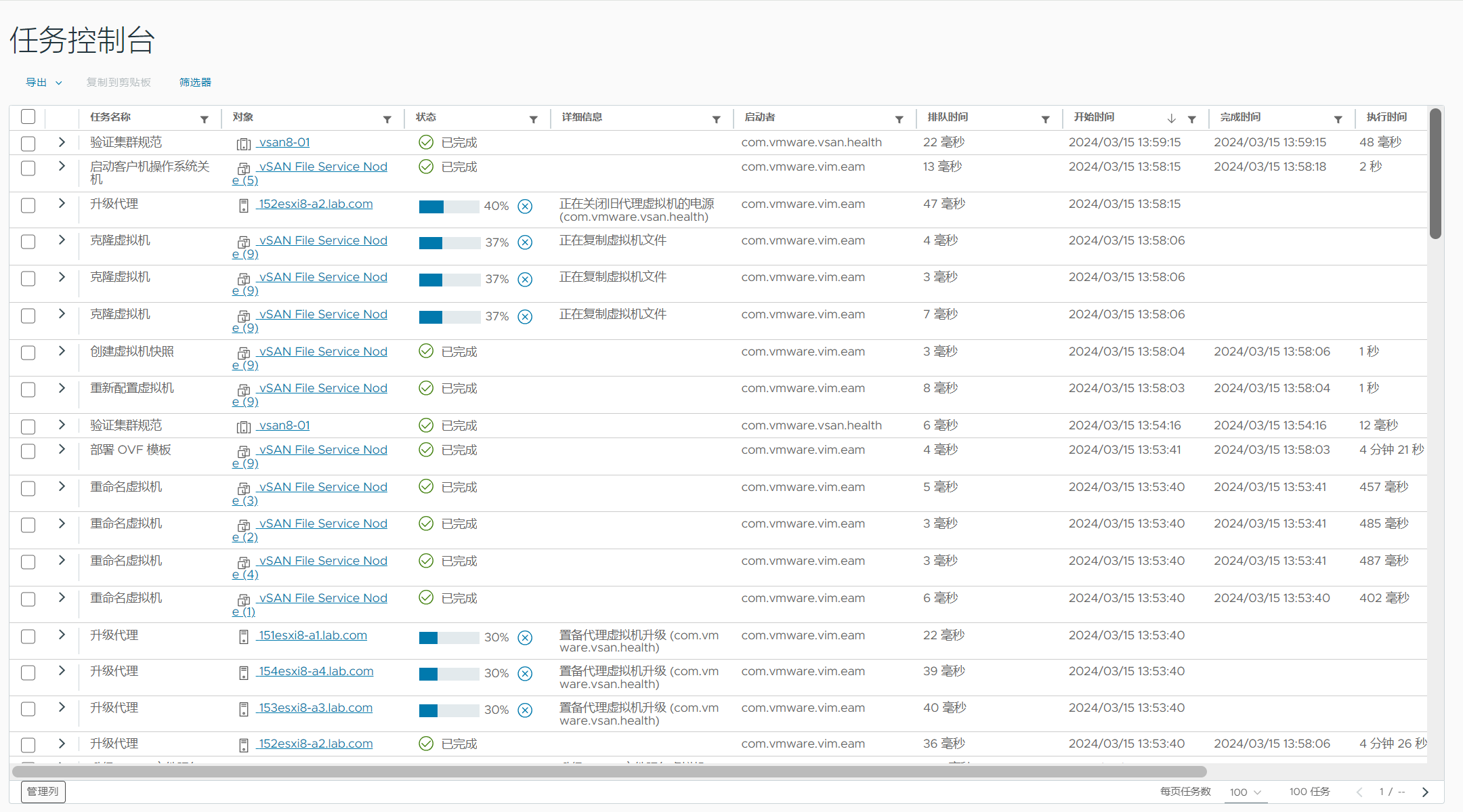
Task: Click sort arrow in 开始时间 header
Action: click(x=1171, y=119)
